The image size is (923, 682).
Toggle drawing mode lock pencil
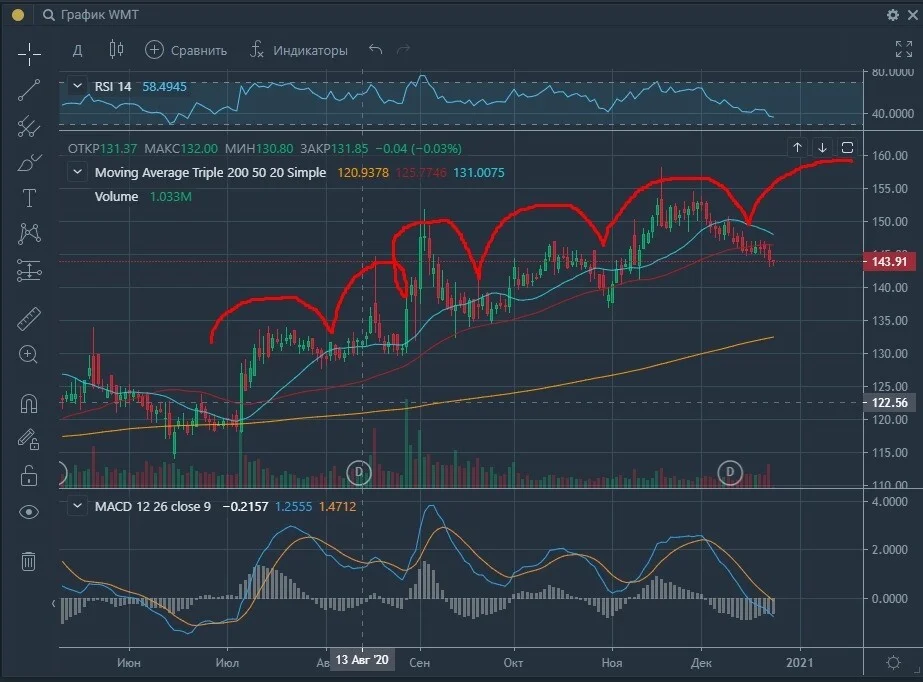coord(28,439)
